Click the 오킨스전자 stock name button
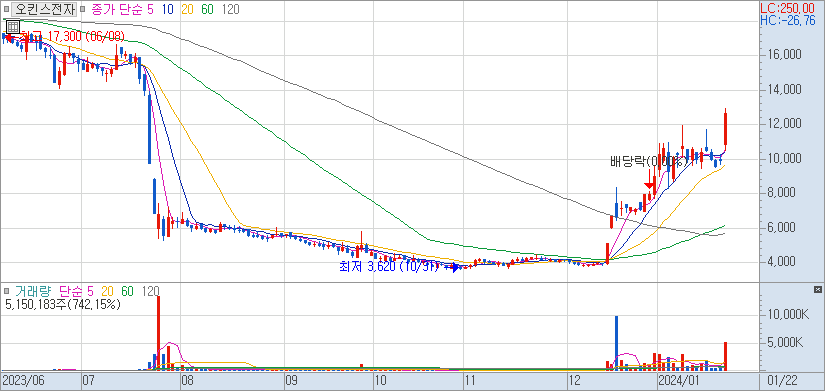Screen dimensions: 825x391 (x=44, y=9)
